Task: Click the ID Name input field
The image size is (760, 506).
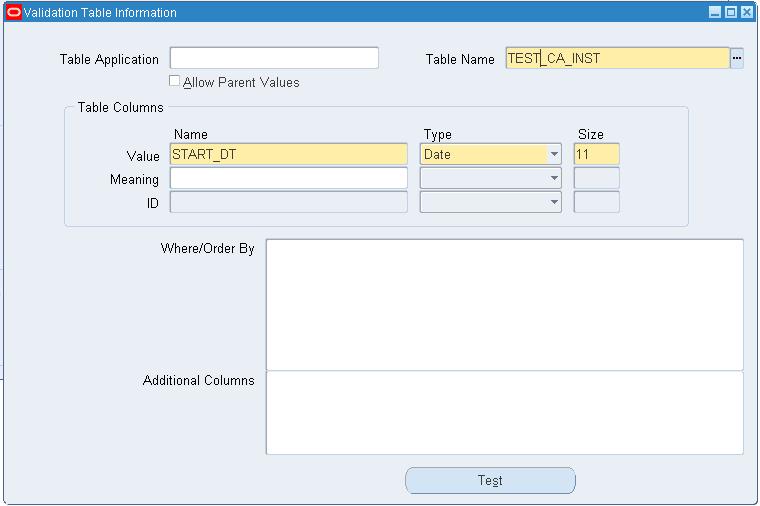Action: tap(289, 202)
